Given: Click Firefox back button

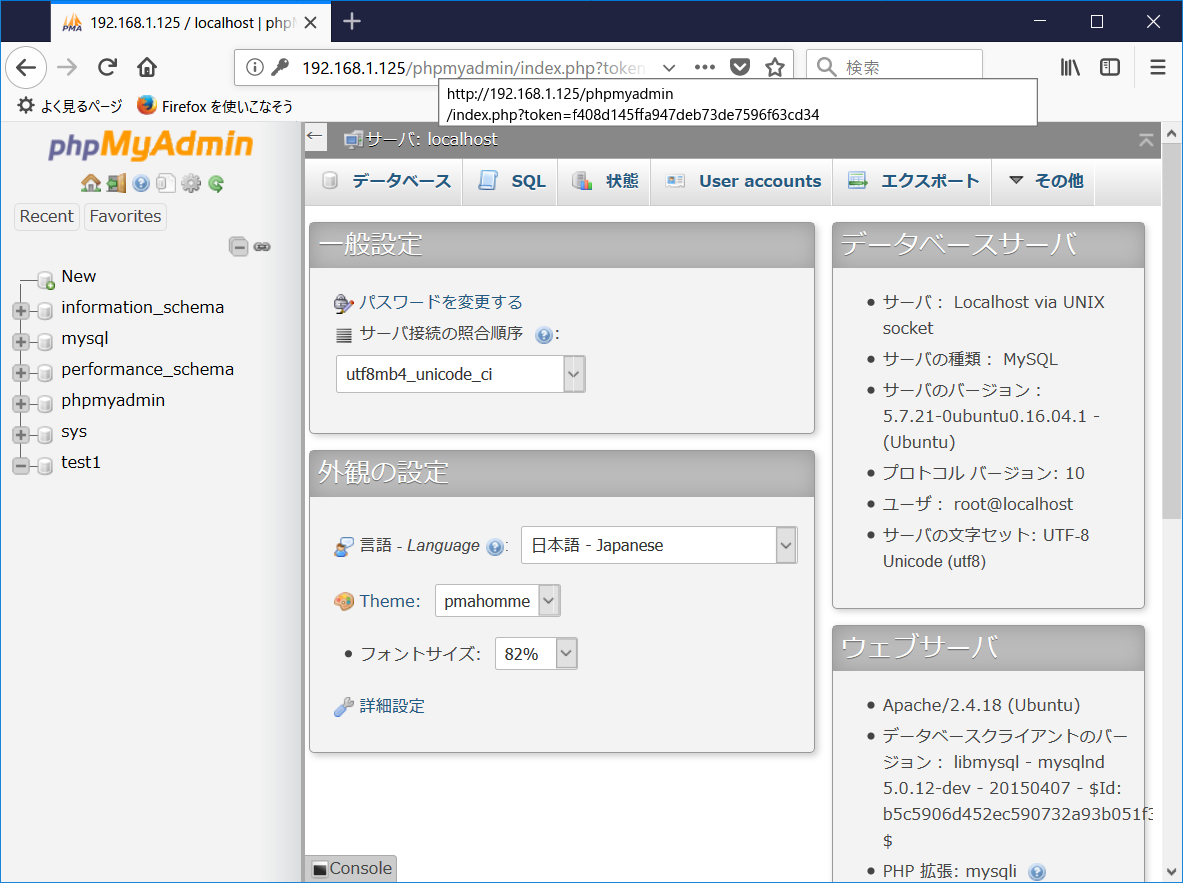Looking at the screenshot, I should click(x=26, y=67).
